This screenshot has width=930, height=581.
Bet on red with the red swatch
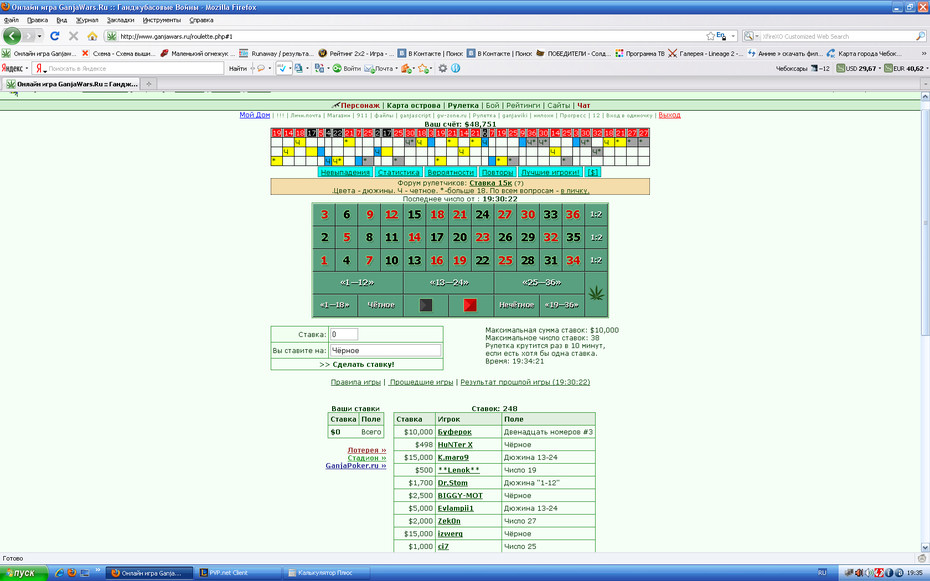pyautogui.click(x=470, y=305)
